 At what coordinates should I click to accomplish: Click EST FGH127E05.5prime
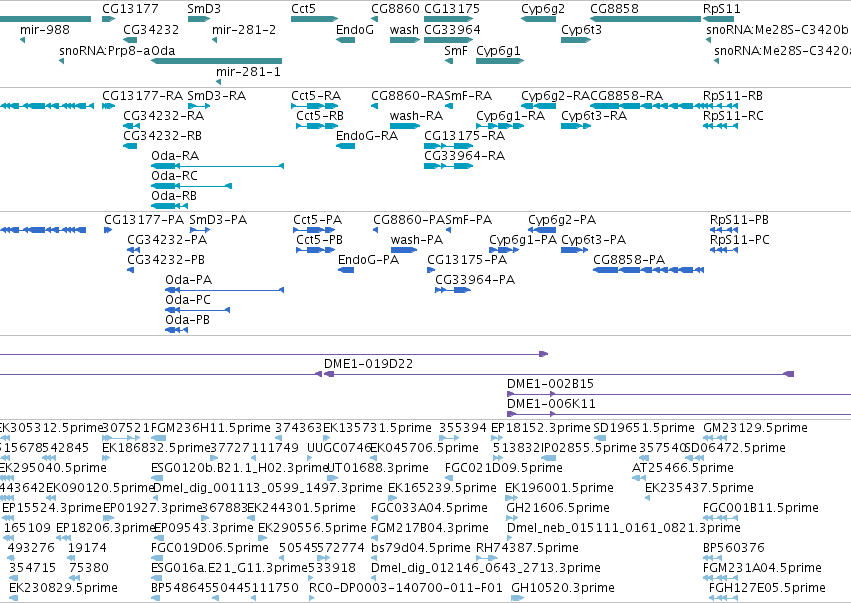tap(767, 588)
